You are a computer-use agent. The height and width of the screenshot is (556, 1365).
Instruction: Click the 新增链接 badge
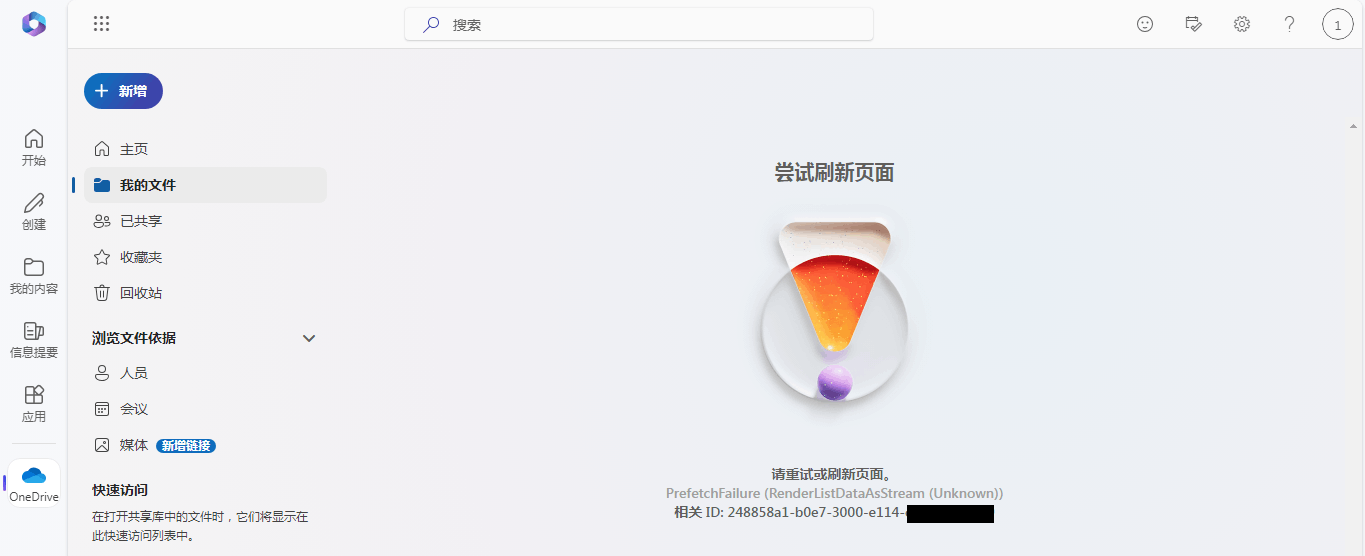[186, 445]
